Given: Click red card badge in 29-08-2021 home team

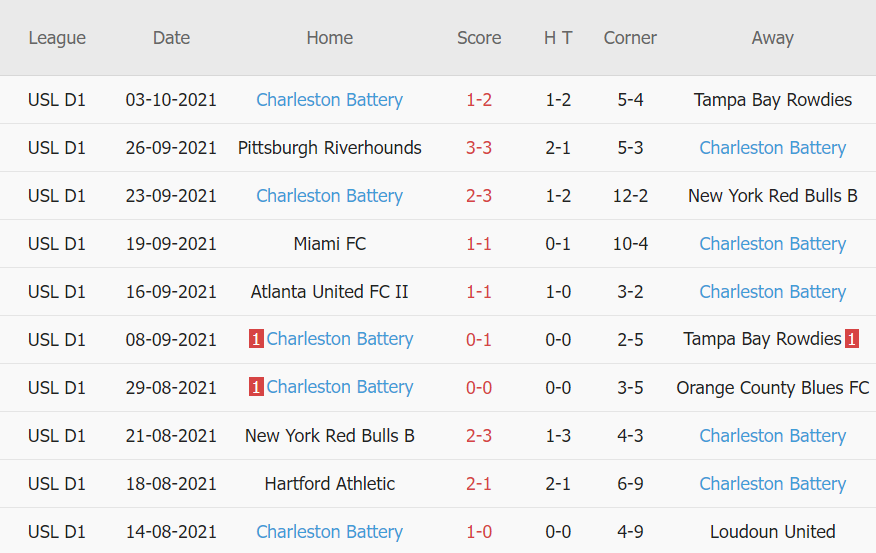Looking at the screenshot, I should [256, 388].
